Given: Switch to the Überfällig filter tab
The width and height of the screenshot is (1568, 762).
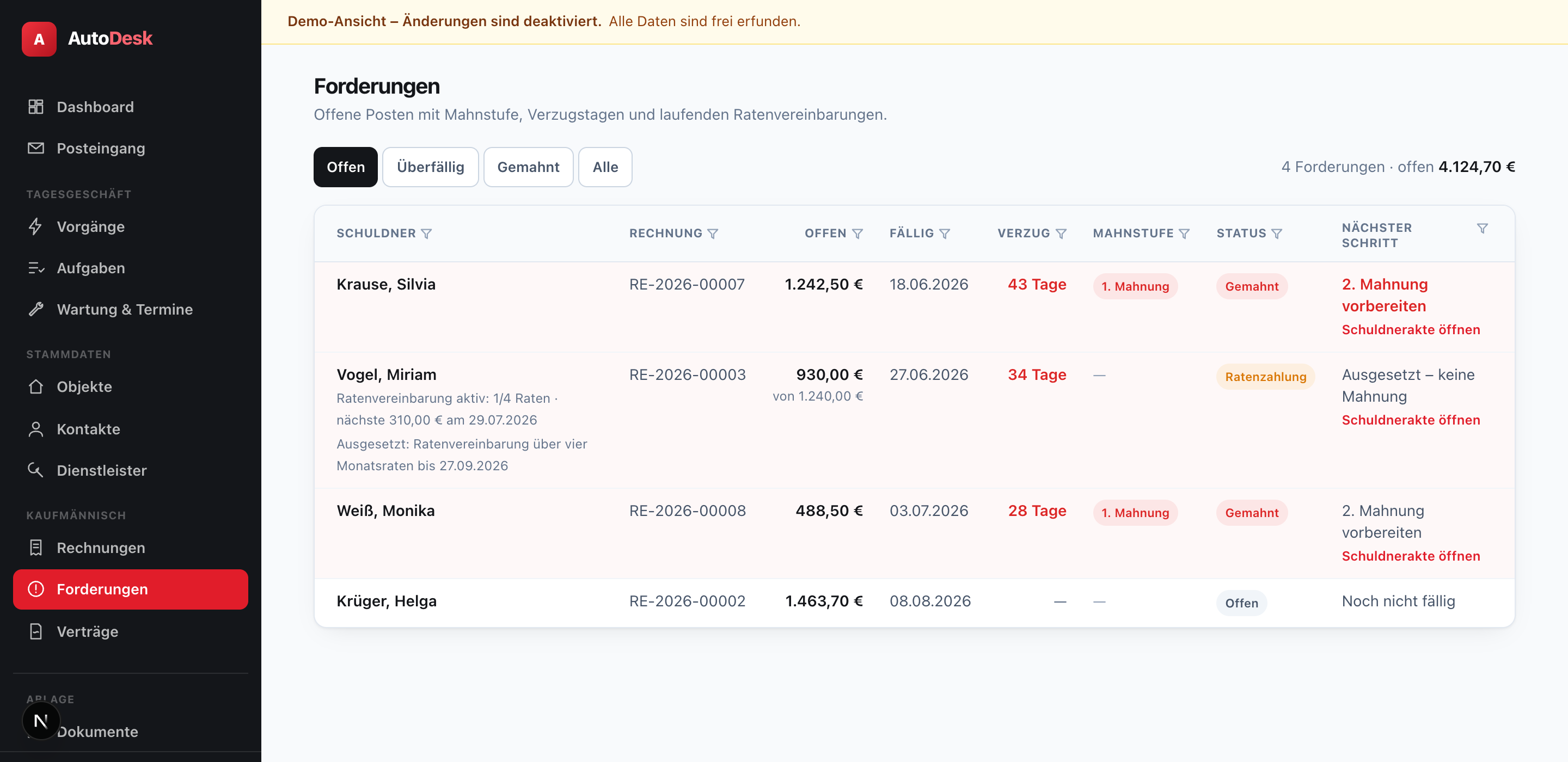Looking at the screenshot, I should pos(430,167).
